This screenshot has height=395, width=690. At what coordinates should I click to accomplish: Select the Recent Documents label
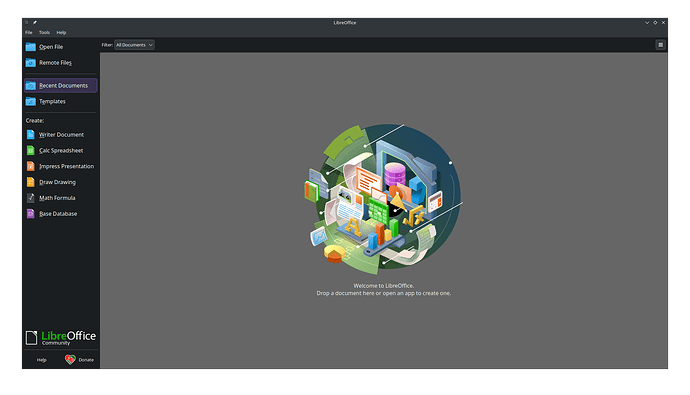pyautogui.click(x=63, y=85)
